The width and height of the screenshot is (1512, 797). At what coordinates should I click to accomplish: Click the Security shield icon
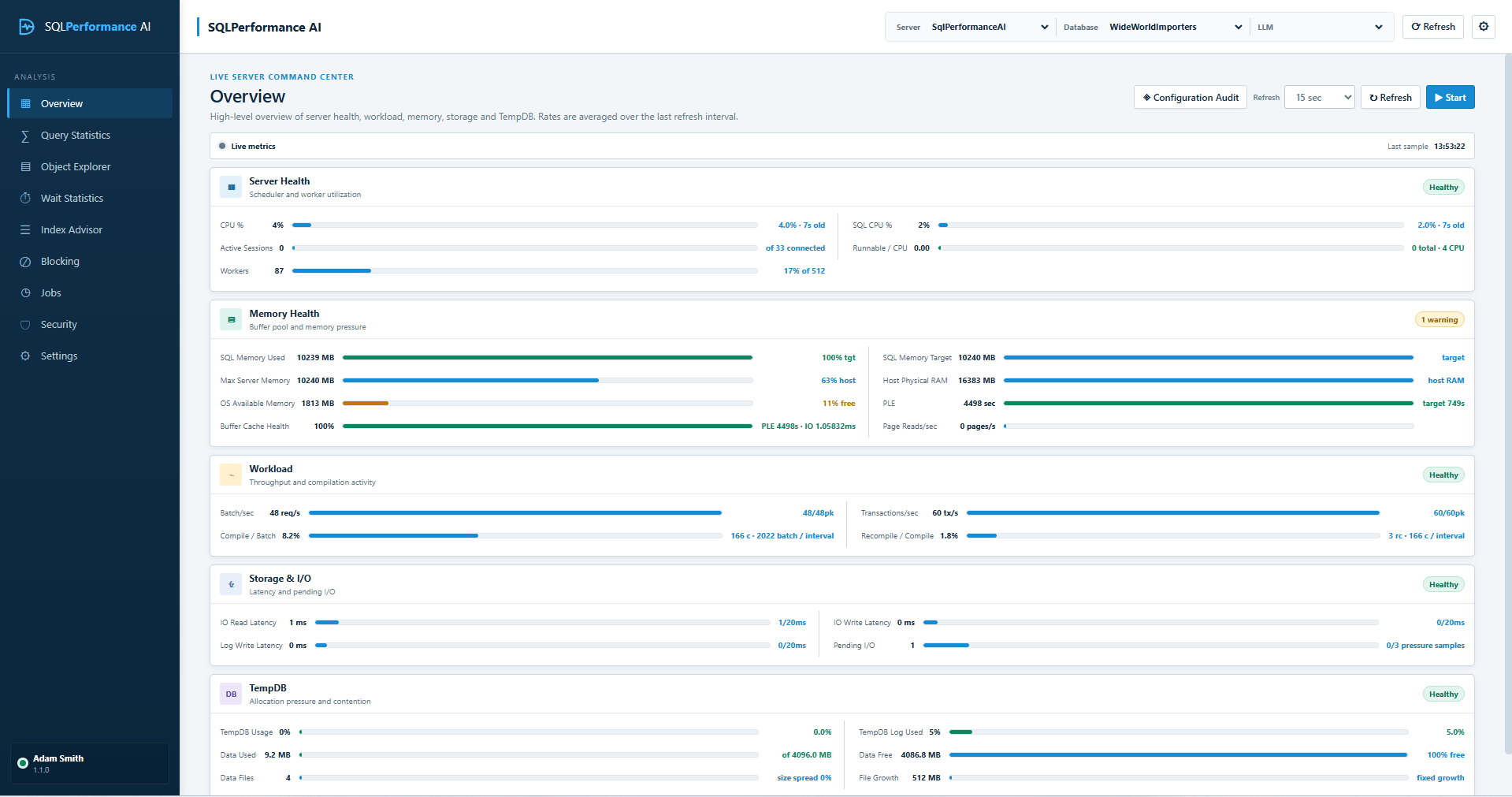(25, 325)
